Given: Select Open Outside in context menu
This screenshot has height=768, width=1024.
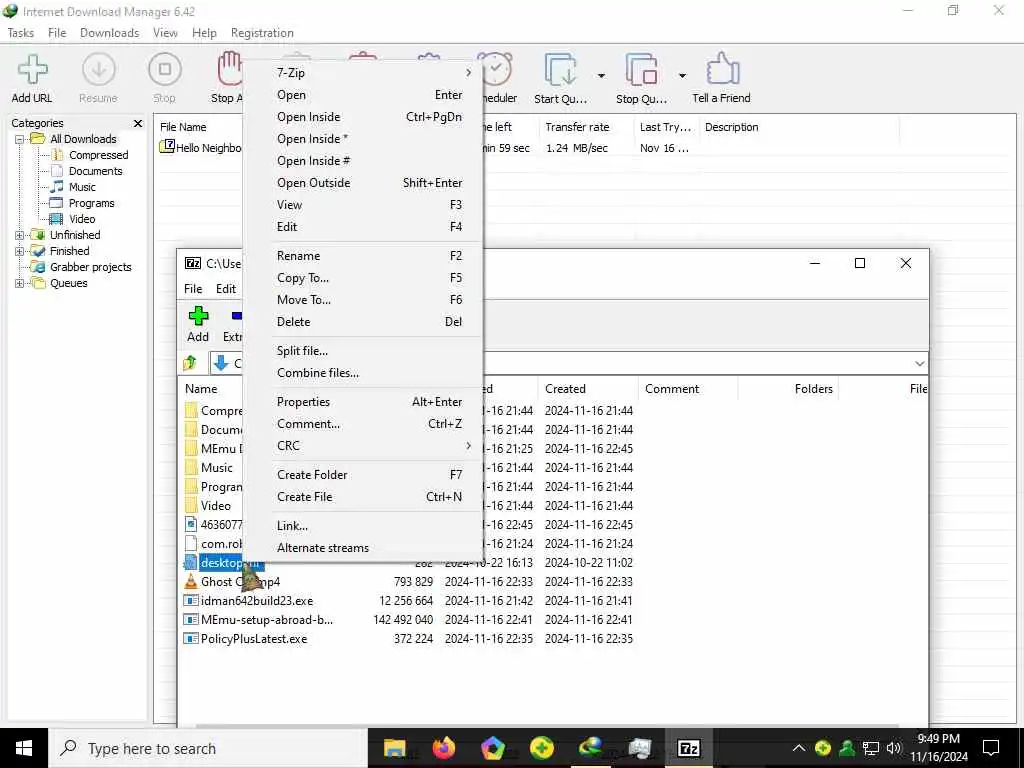Looking at the screenshot, I should [x=362, y=183].
